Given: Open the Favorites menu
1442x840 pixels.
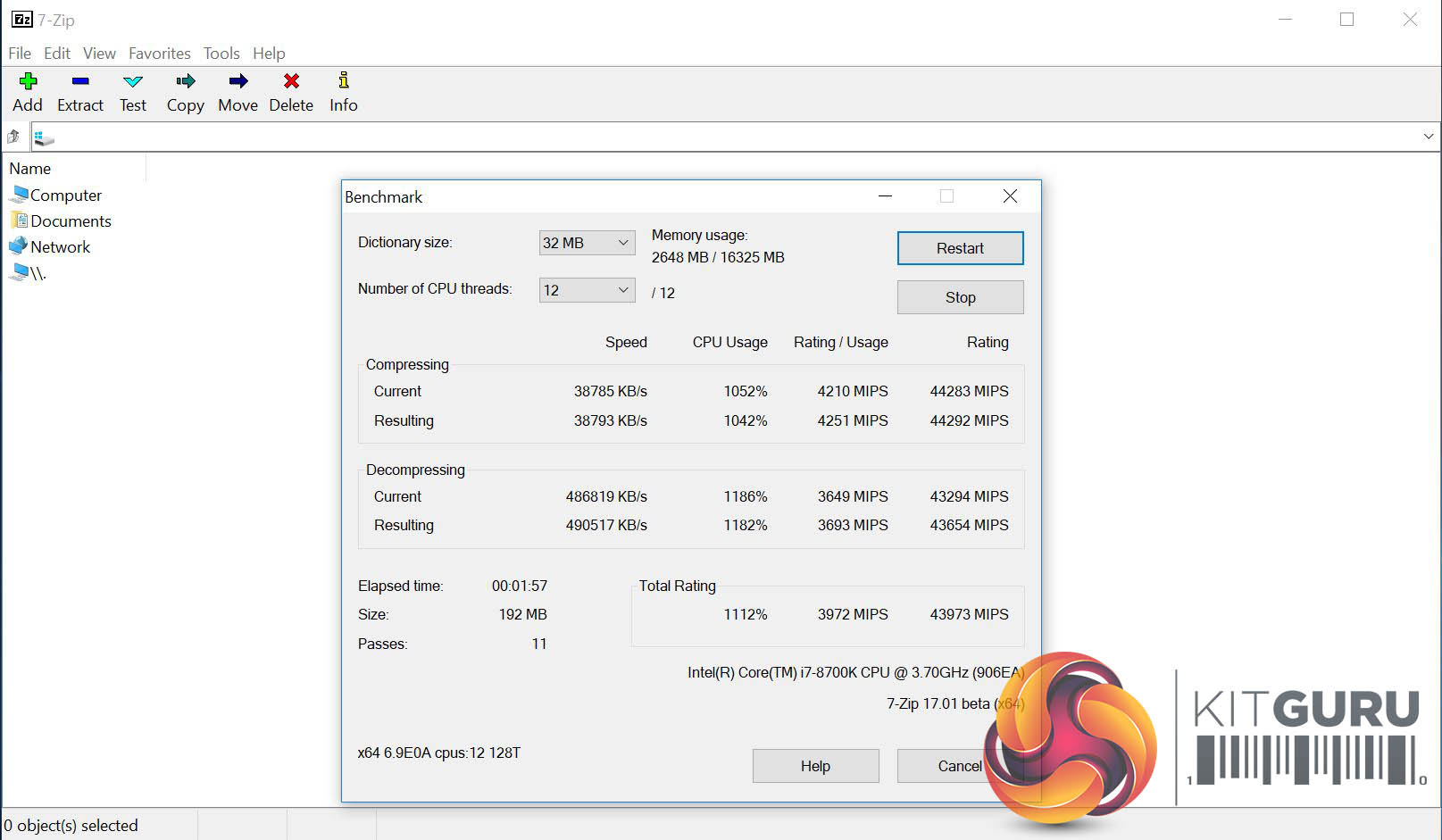Looking at the screenshot, I should (159, 54).
